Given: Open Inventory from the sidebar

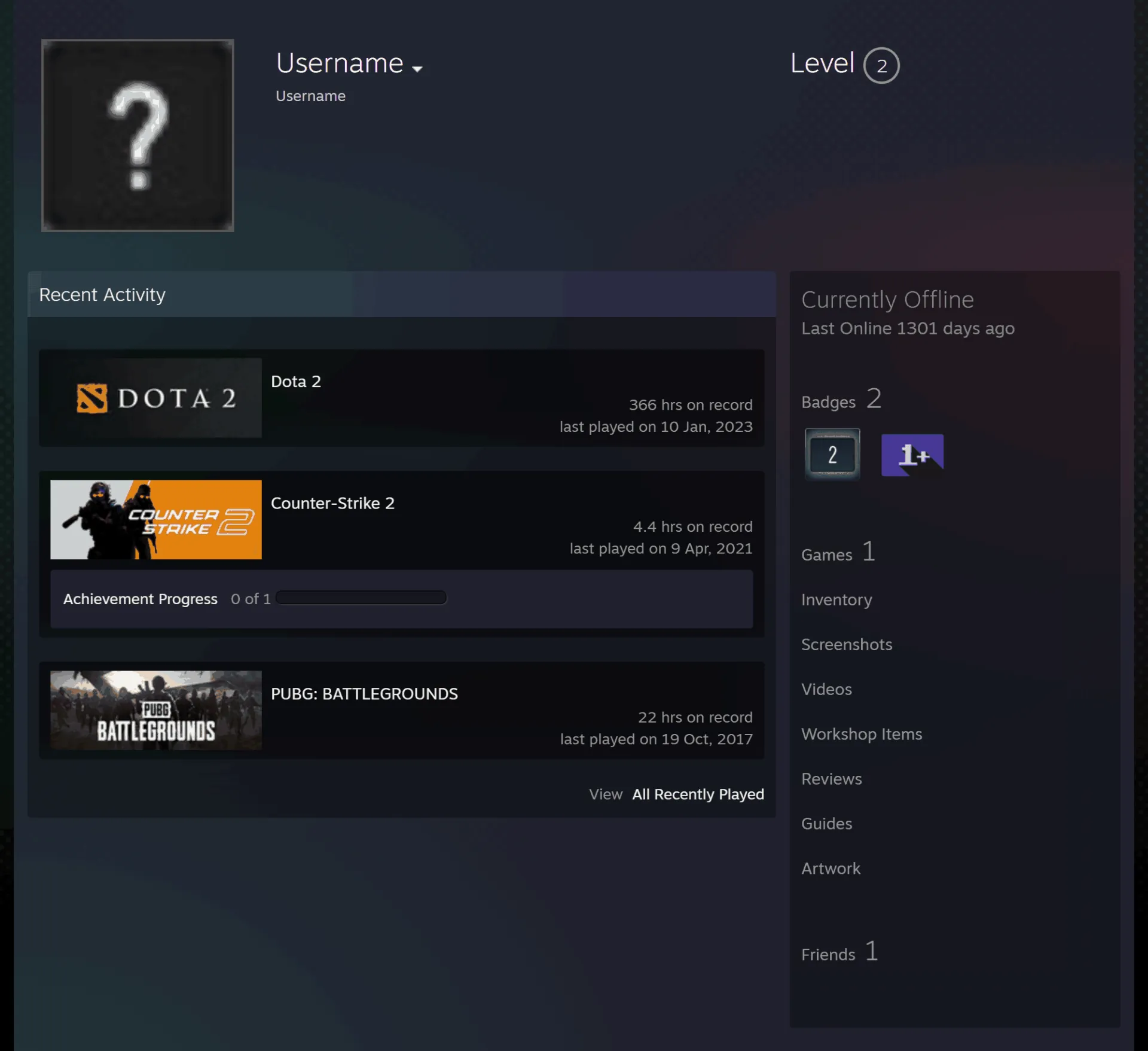Looking at the screenshot, I should 836,599.
